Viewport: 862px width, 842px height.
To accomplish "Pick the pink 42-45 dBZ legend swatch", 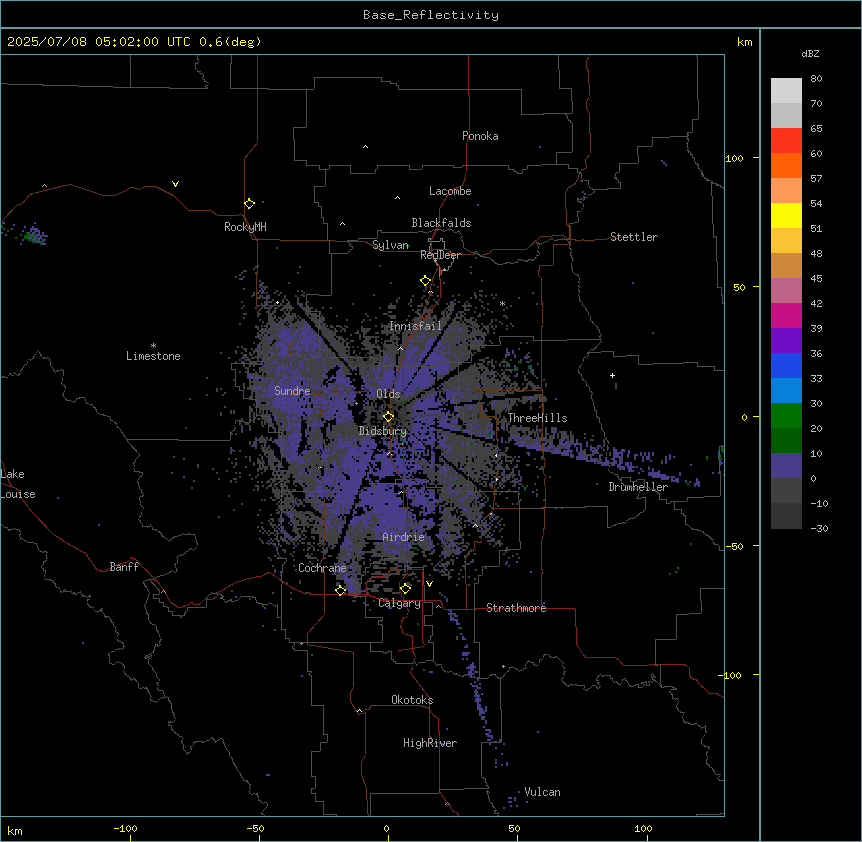I will (x=786, y=291).
